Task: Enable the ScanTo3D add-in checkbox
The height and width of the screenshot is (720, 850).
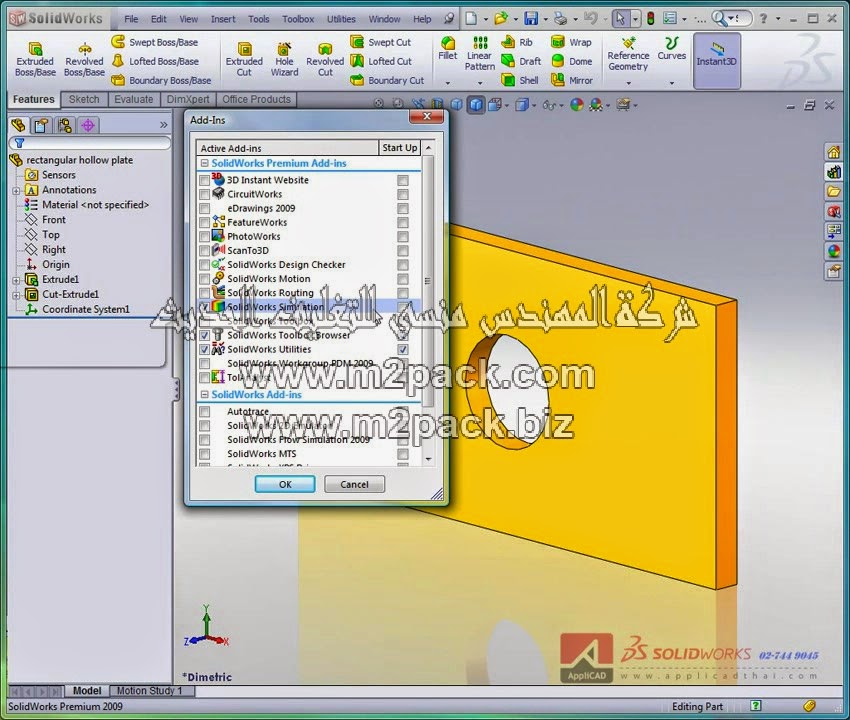Action: point(204,250)
